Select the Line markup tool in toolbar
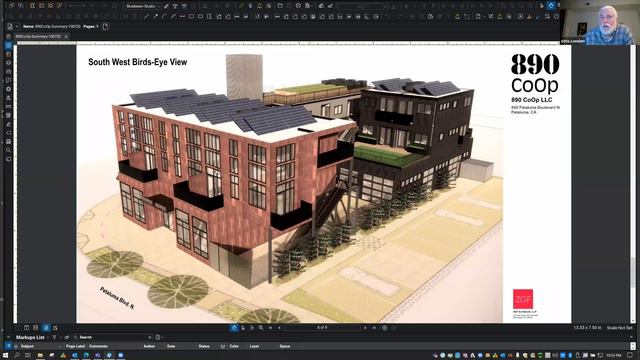 click(146, 17)
